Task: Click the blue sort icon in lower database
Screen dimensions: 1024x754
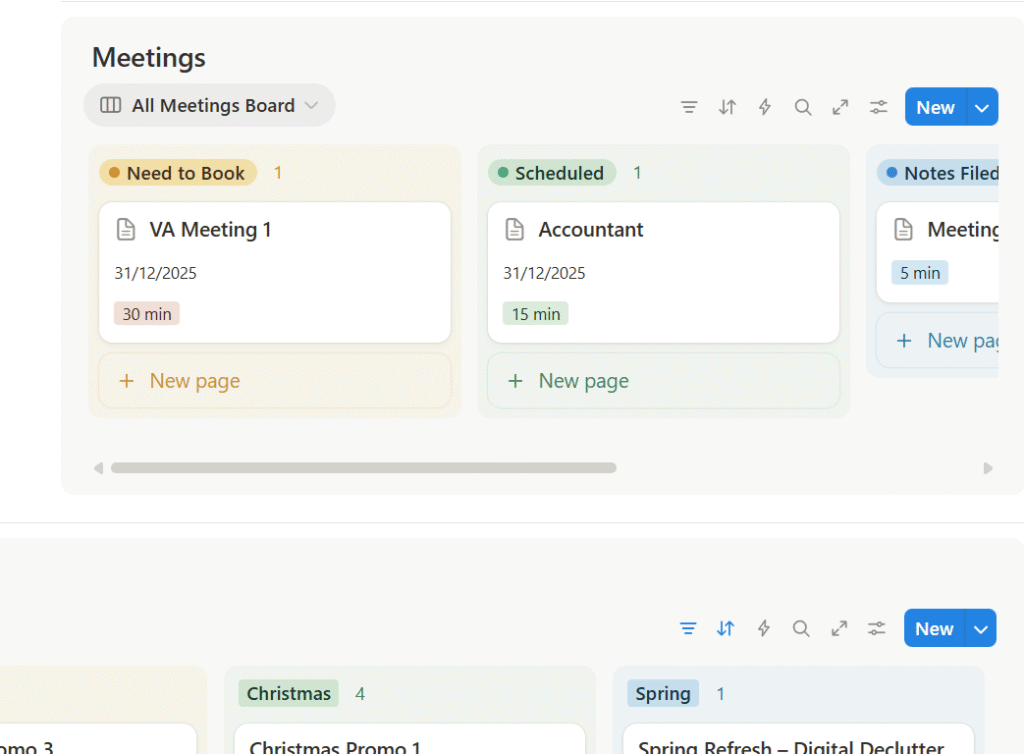Action: (726, 628)
